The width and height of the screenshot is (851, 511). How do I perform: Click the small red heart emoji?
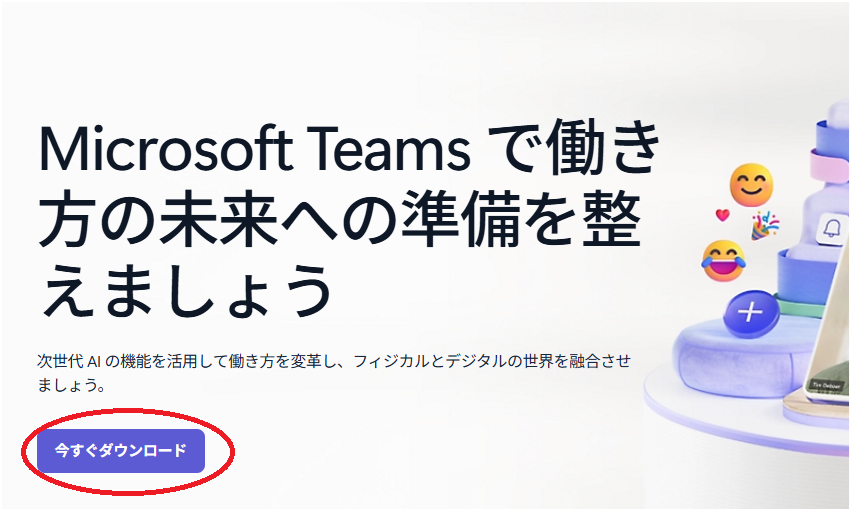[x=722, y=215]
